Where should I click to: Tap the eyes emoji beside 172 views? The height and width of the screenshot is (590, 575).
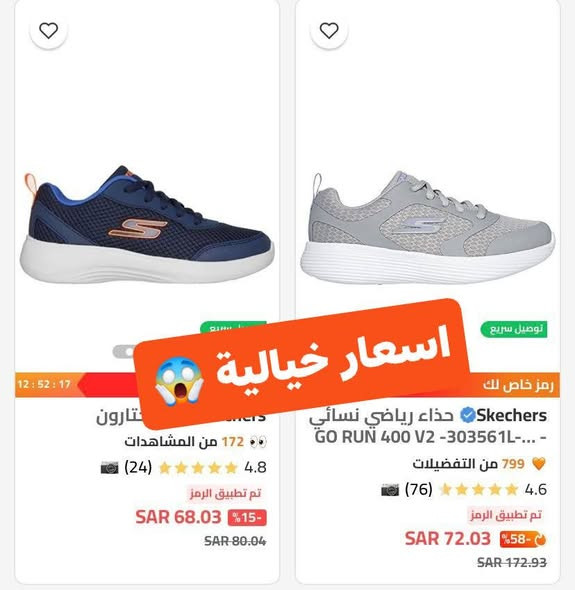coord(258,442)
